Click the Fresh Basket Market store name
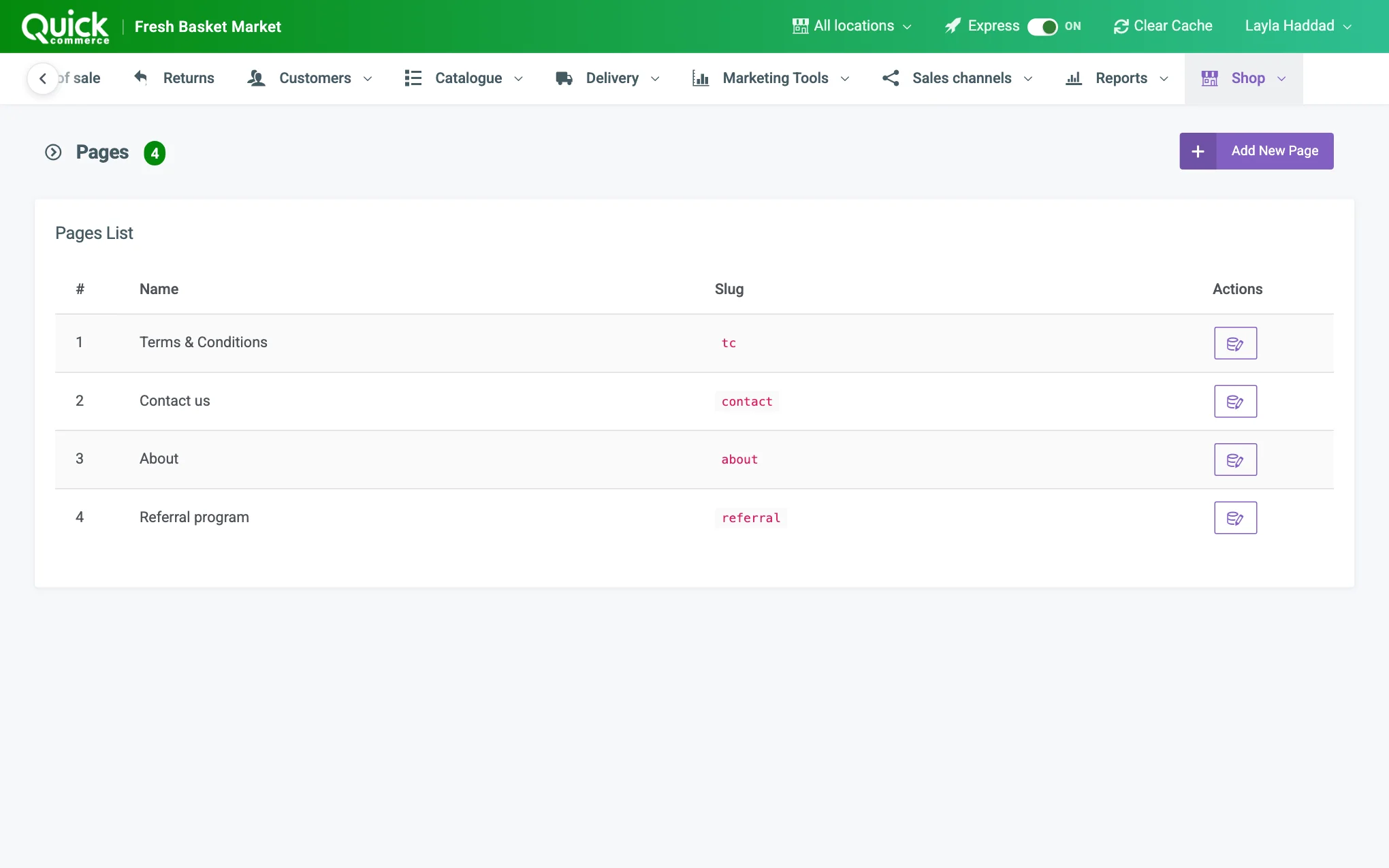 [x=208, y=27]
